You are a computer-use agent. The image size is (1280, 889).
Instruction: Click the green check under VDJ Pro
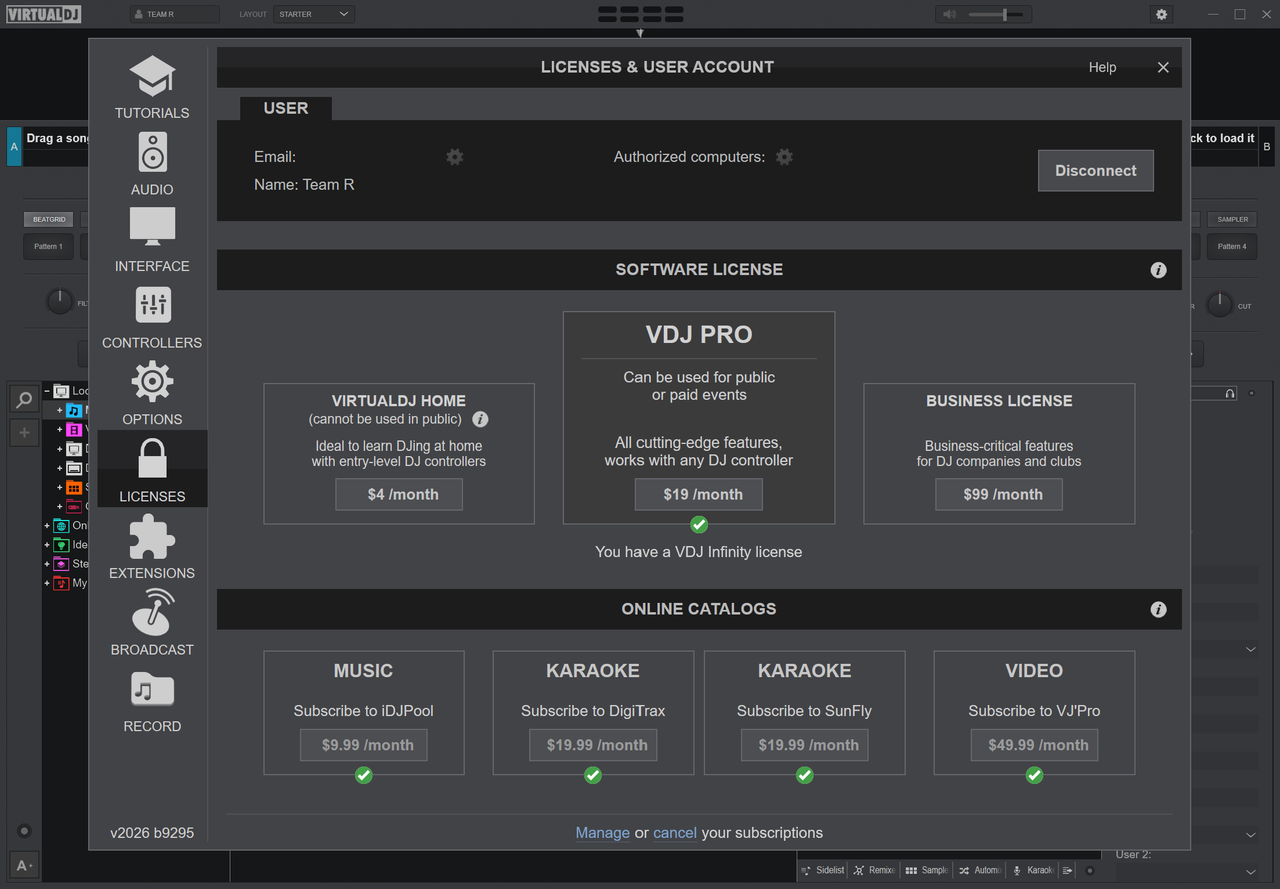pos(699,525)
